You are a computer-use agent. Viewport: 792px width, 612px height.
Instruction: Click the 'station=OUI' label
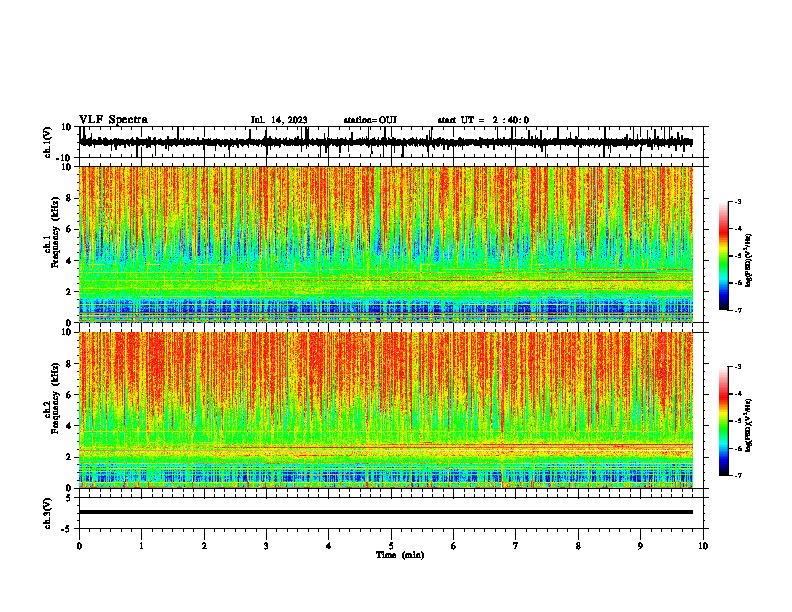pyautogui.click(x=370, y=120)
